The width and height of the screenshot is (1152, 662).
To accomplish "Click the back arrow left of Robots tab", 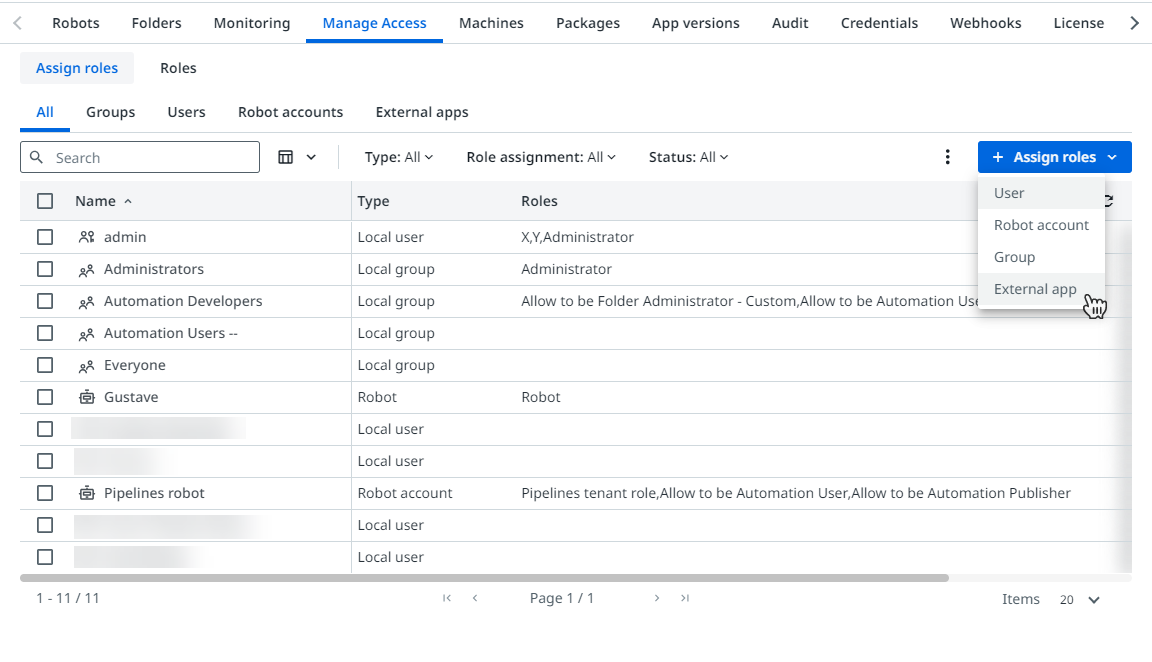I will 17,22.
